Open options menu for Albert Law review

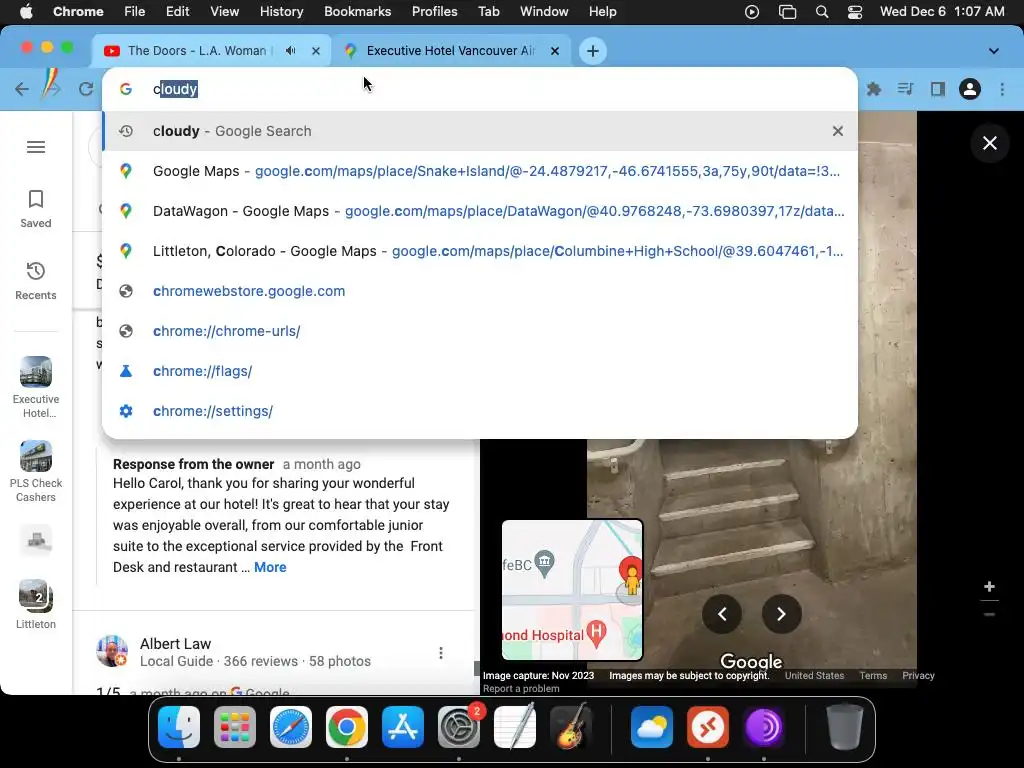pos(441,653)
